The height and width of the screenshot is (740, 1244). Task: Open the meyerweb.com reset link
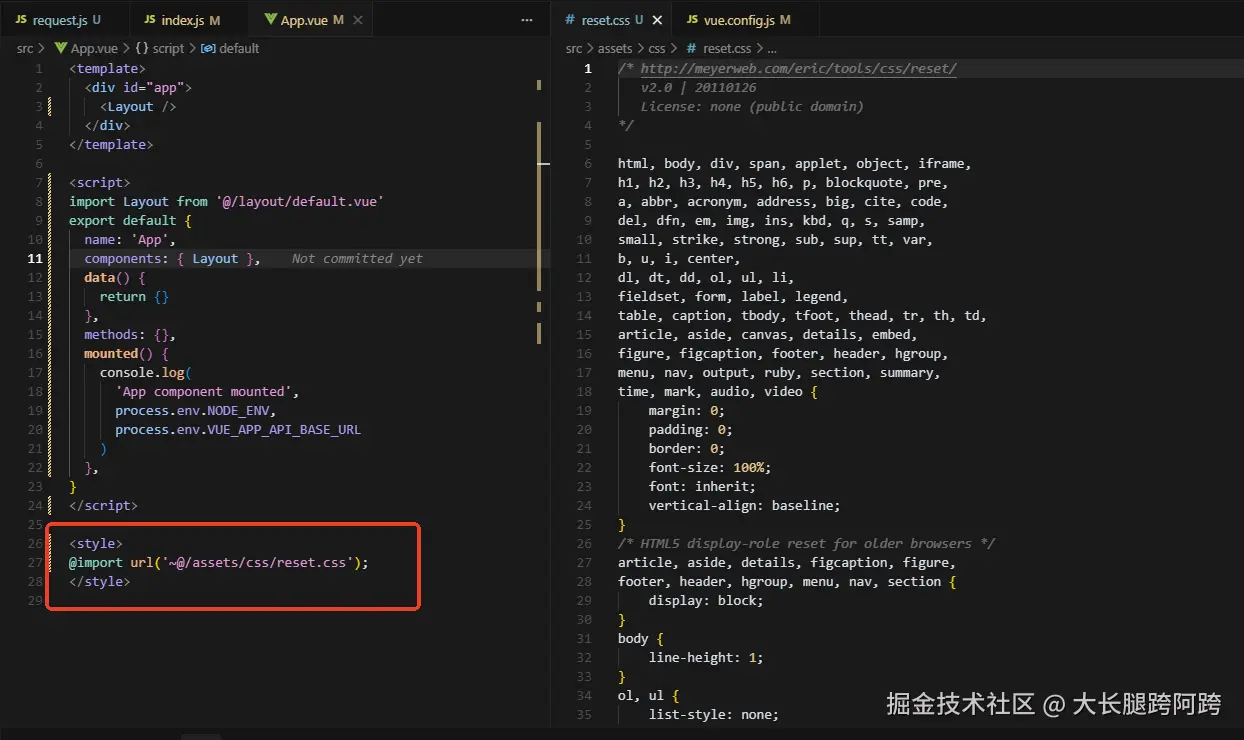click(x=798, y=68)
